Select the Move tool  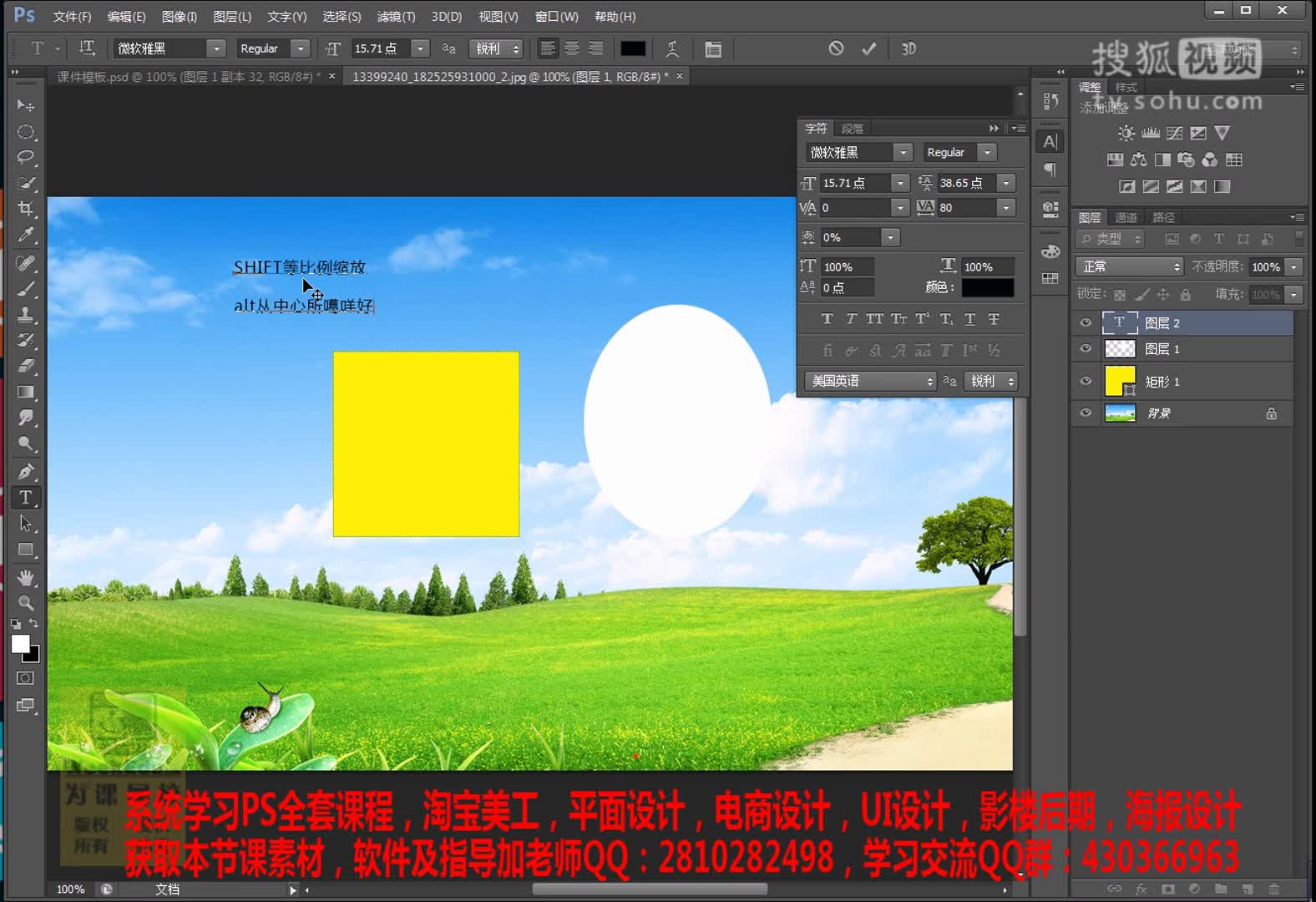26,105
